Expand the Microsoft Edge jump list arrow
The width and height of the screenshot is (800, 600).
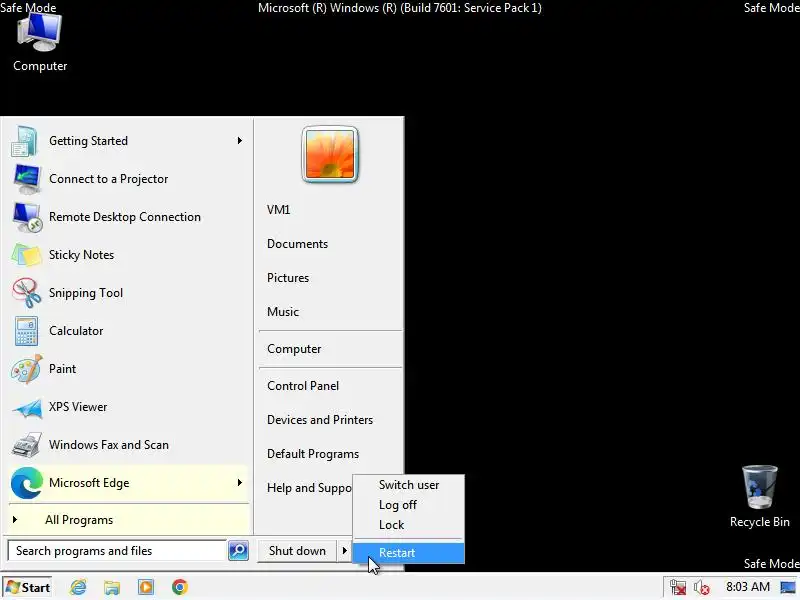pyautogui.click(x=239, y=483)
